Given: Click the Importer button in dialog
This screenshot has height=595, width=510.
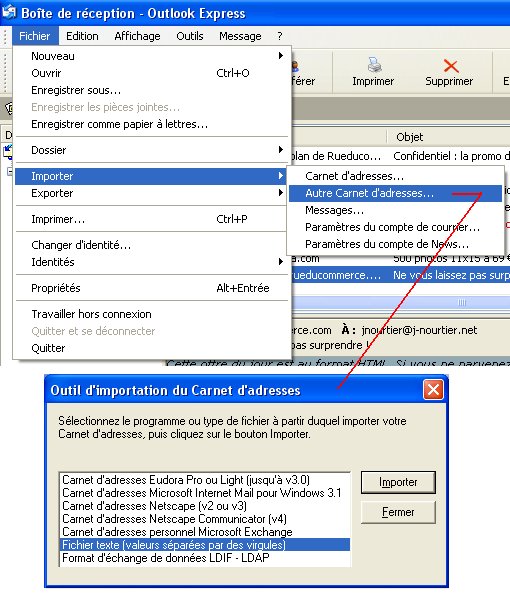Looking at the screenshot, I should click(x=398, y=482).
